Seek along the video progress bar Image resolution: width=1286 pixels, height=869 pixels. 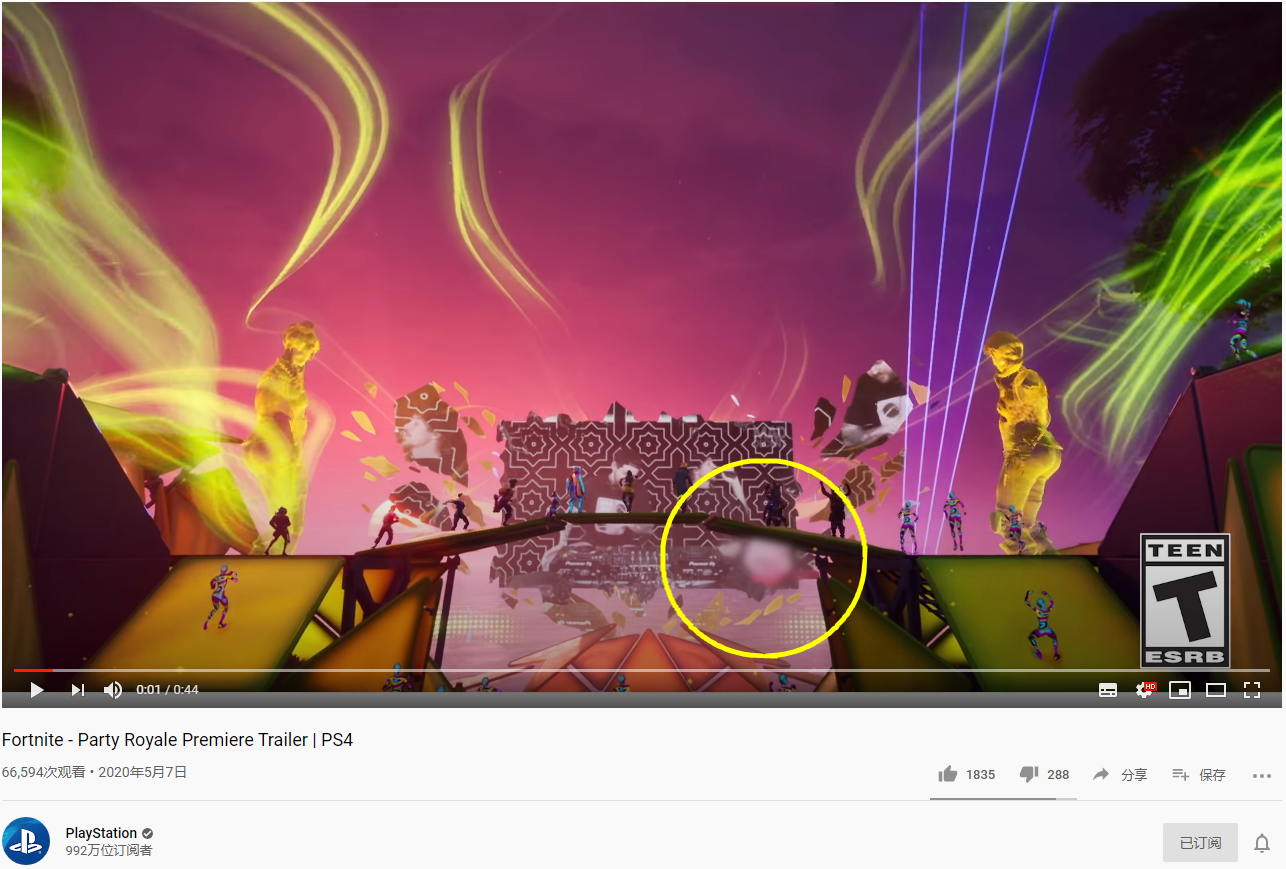click(x=642, y=670)
